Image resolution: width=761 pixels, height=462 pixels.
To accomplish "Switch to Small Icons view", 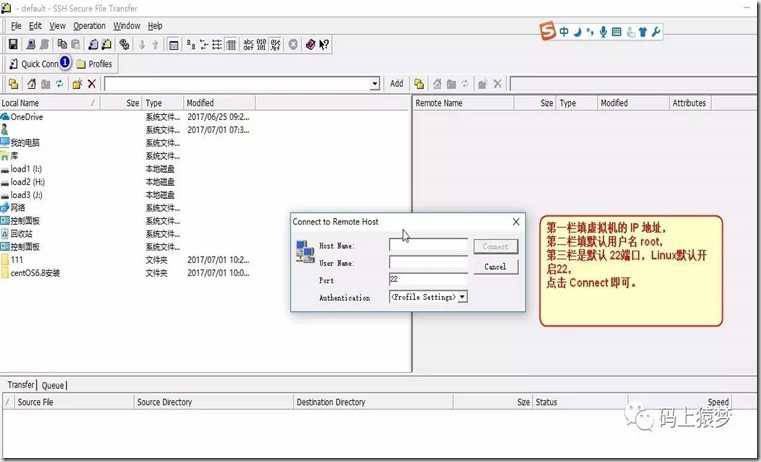I will (204, 45).
